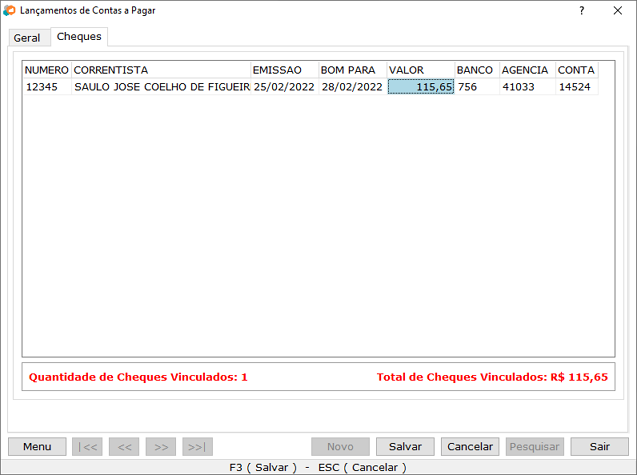The width and height of the screenshot is (637, 475).
Task: Click the help question mark button
Action: [581, 10]
